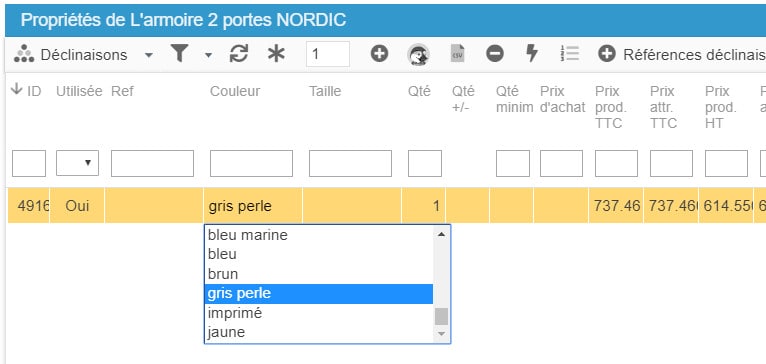Click the lightning bolt icon
Image resolution: width=766 pixels, height=364 pixels.
532,54
